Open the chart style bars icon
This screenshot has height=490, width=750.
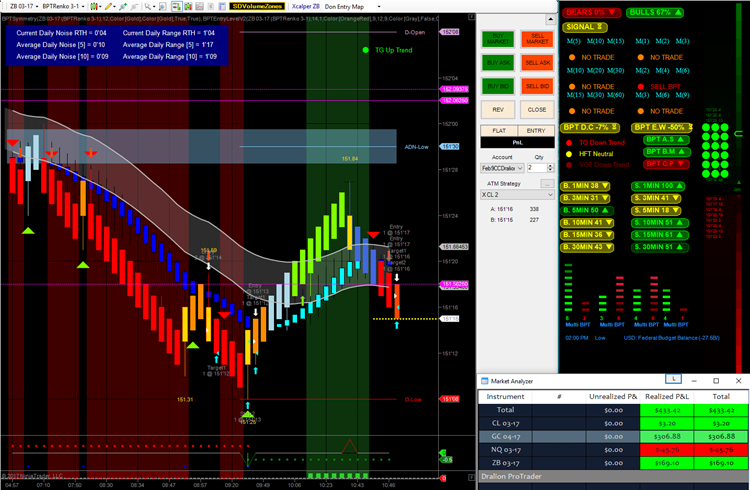tap(93, 7)
